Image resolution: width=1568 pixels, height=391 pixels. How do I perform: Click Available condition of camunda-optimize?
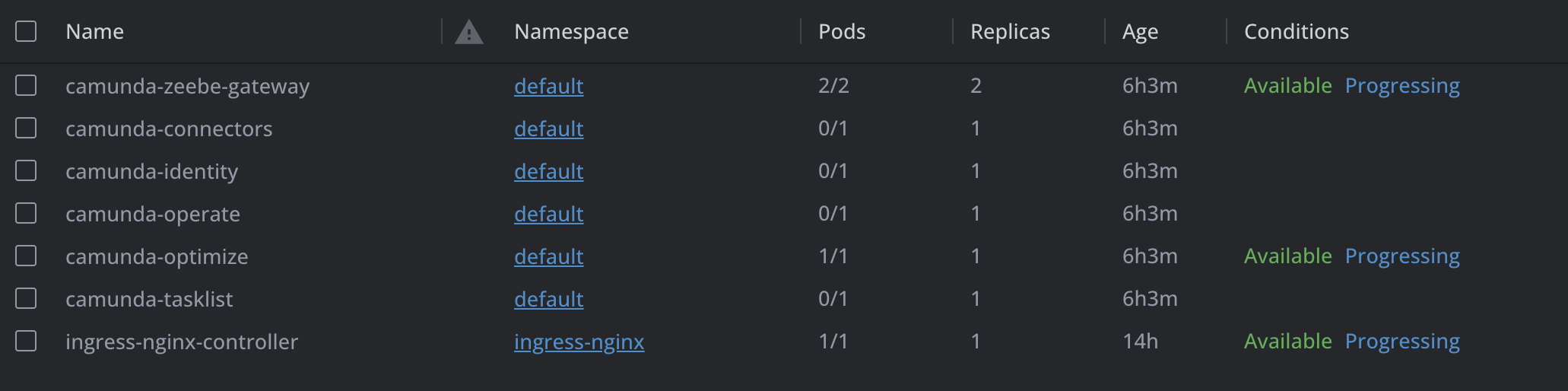click(1288, 256)
